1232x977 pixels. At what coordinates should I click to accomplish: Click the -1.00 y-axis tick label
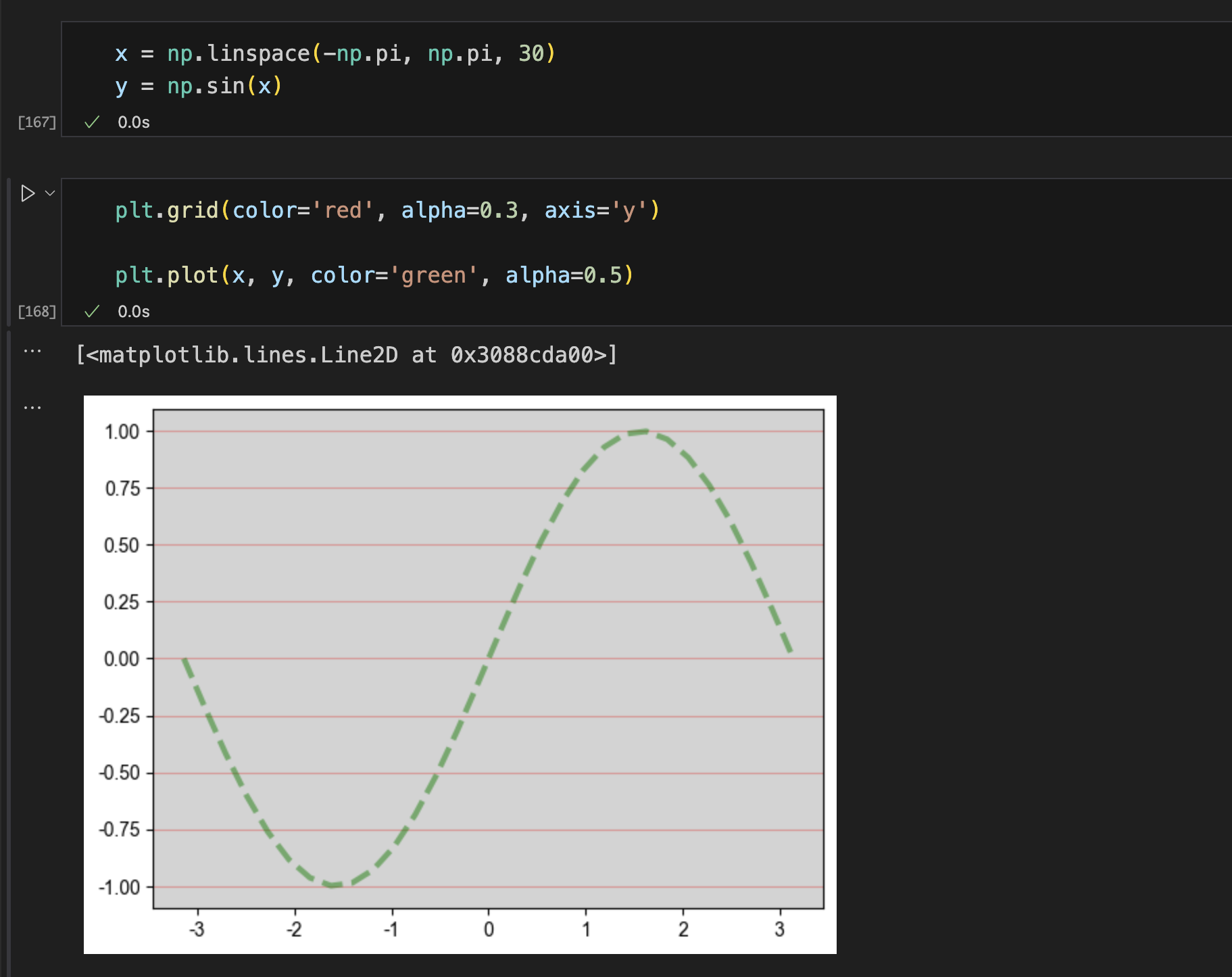coord(120,887)
